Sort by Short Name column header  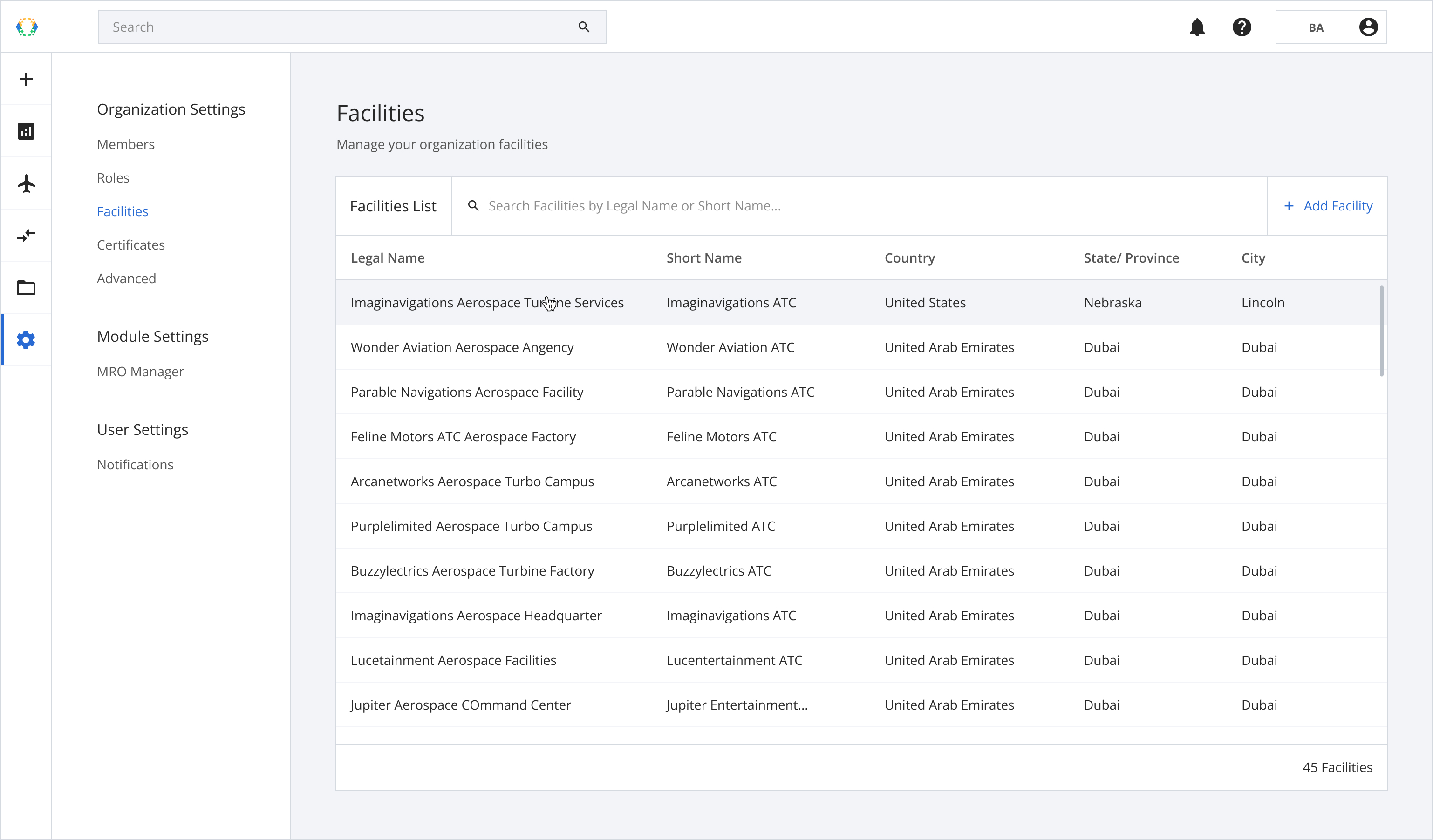tap(704, 258)
